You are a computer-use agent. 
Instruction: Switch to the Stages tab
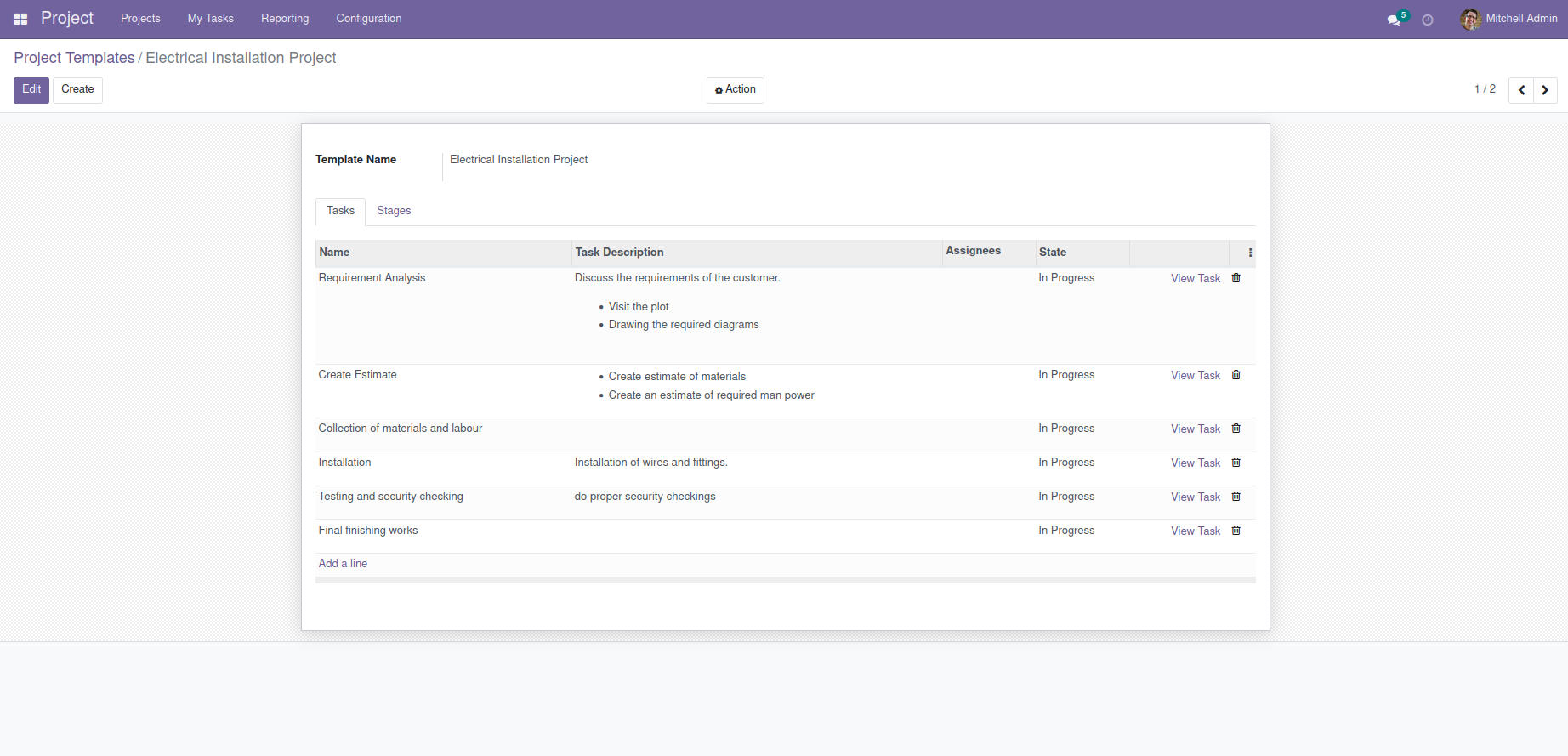pos(394,212)
